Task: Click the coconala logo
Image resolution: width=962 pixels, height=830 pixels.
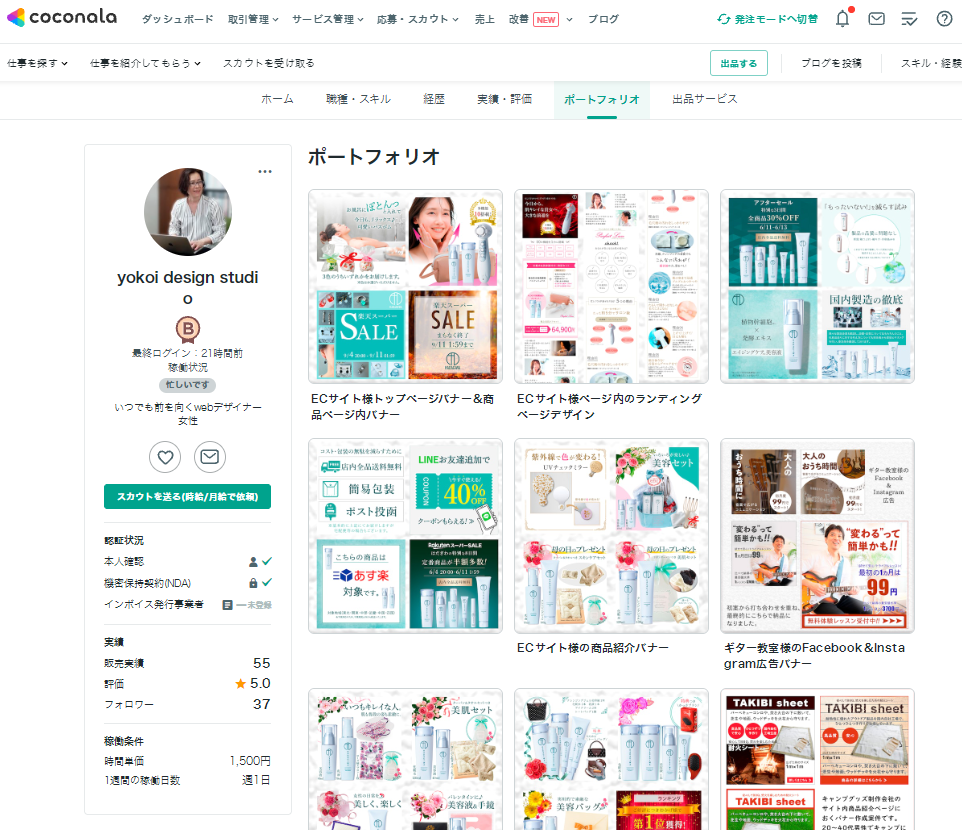Action: [x=61, y=18]
